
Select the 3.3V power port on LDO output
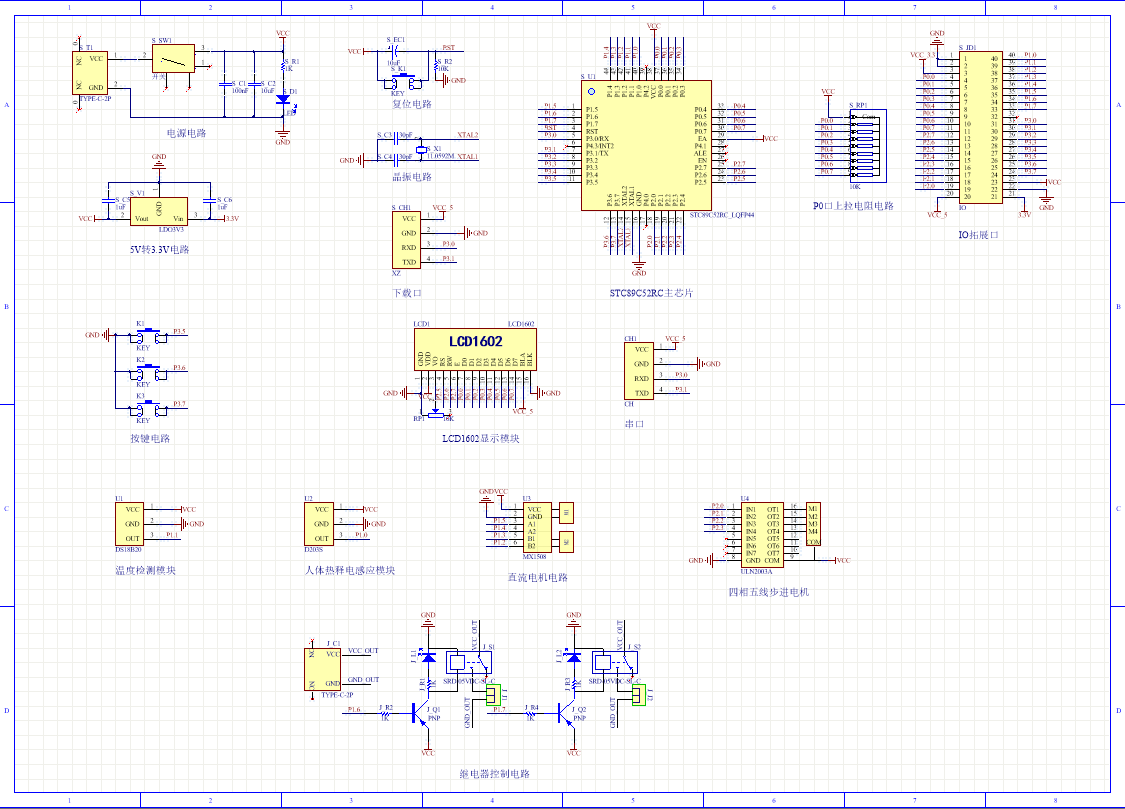231,218
